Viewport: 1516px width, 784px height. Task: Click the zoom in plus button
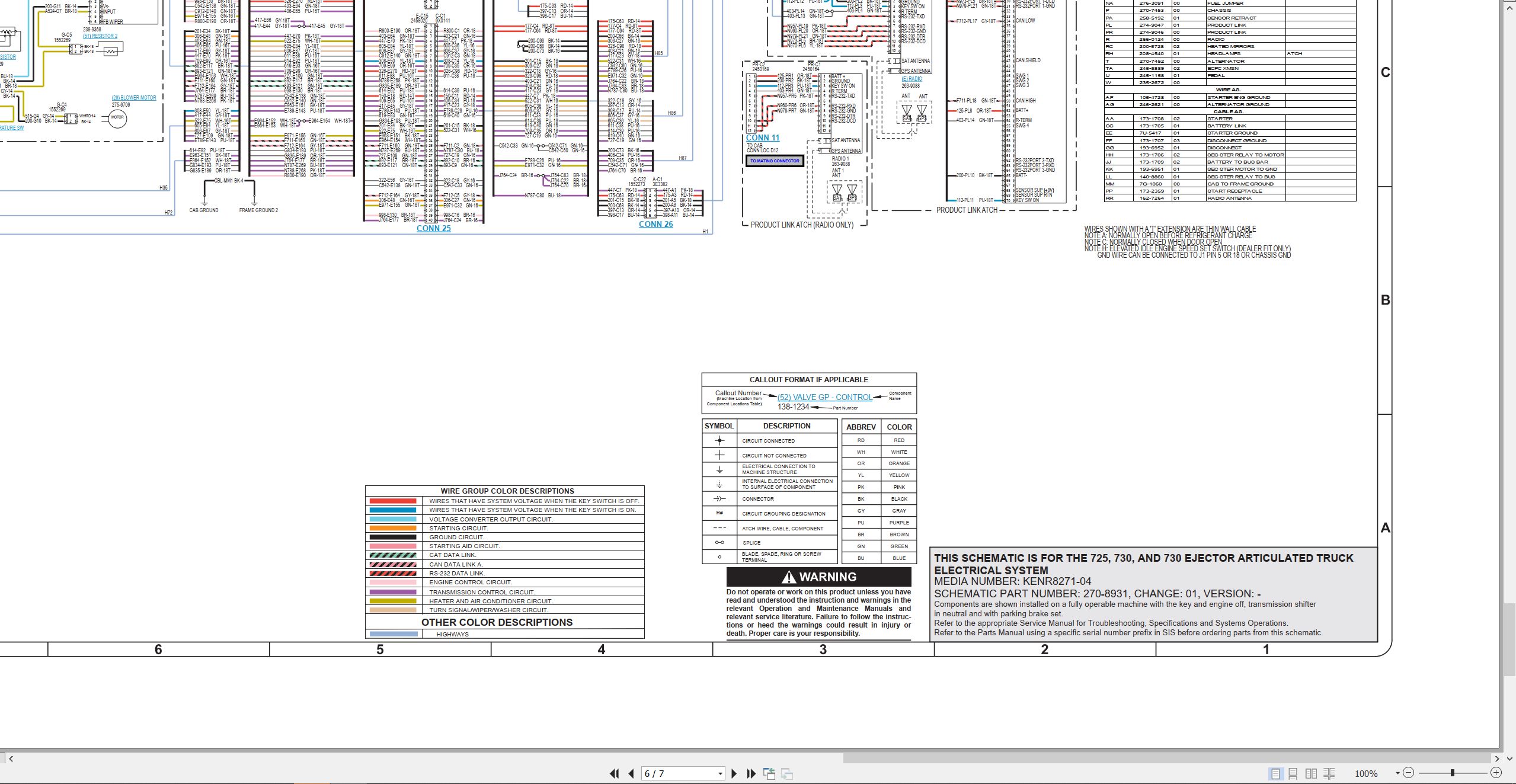coord(1496,773)
